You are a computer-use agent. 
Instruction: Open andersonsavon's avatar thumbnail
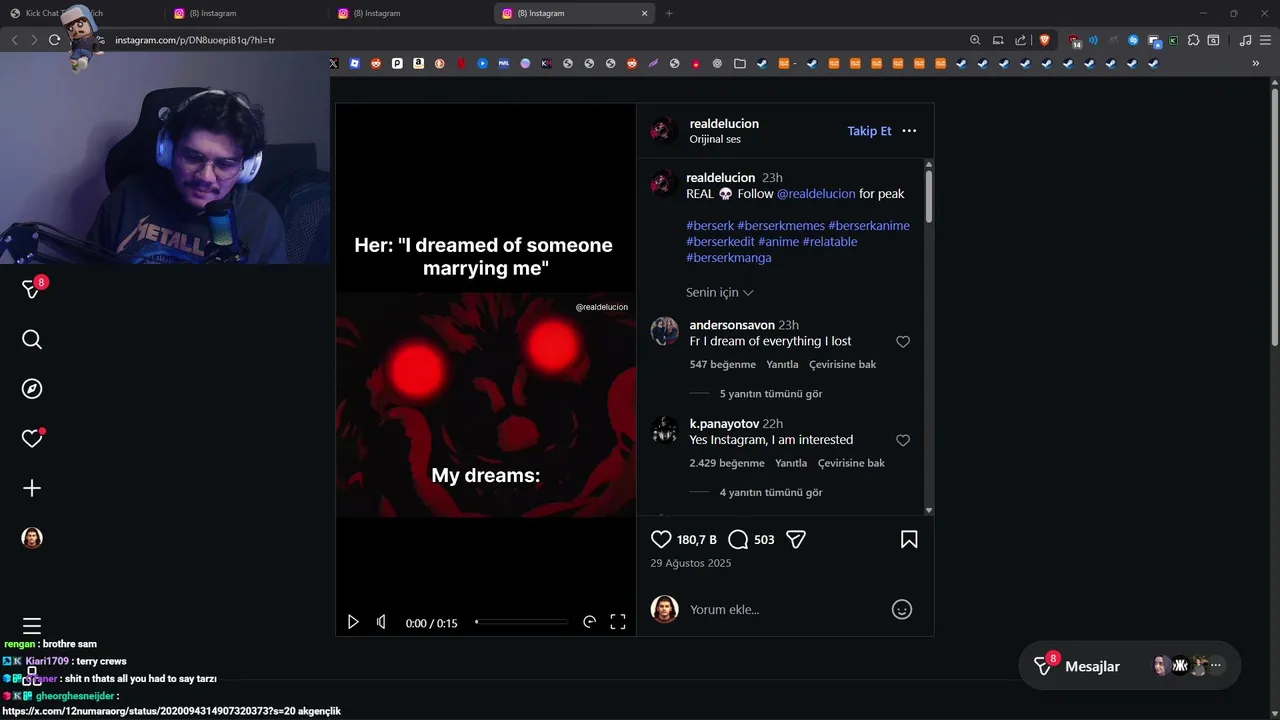[665, 331]
